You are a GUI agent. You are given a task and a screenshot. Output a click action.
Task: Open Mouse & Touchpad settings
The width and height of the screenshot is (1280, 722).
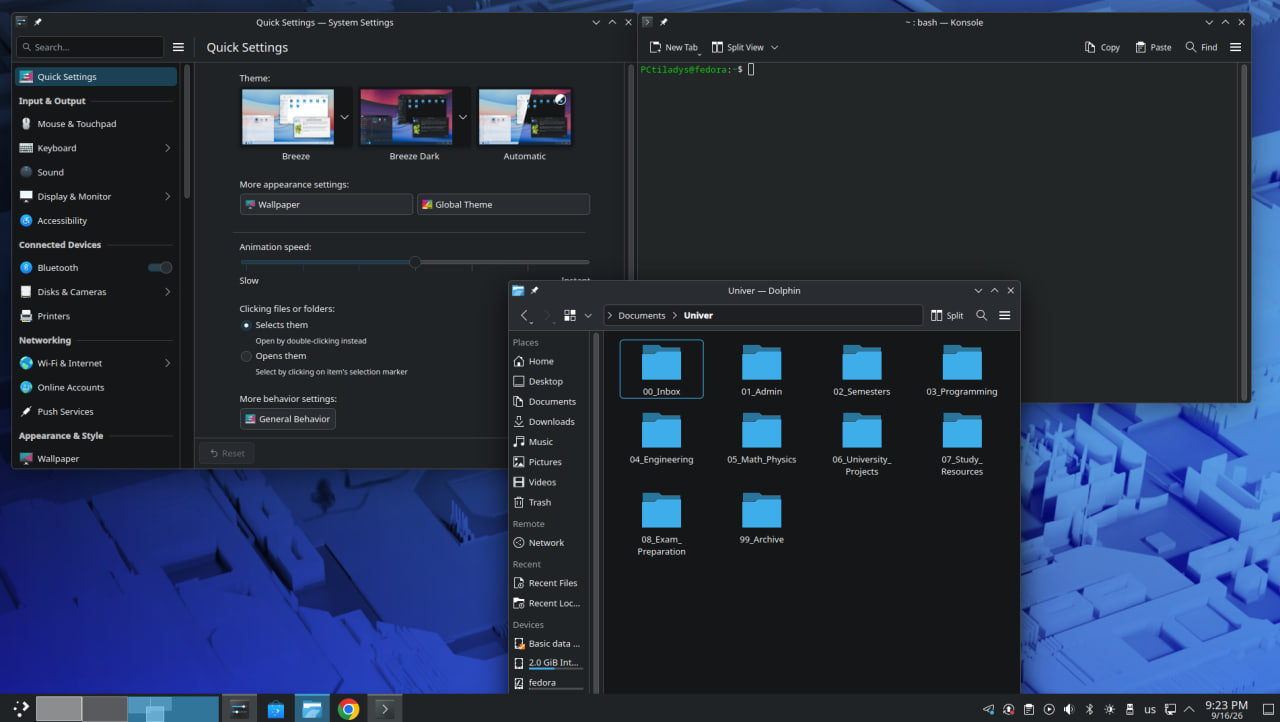97,124
